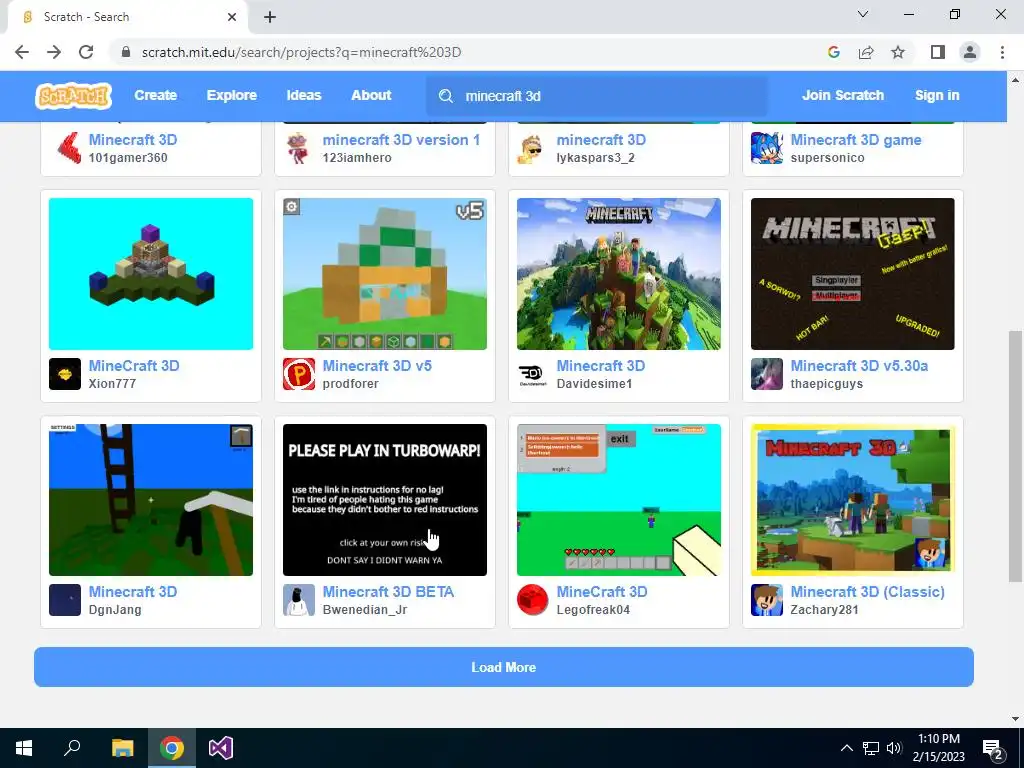Open Windows taskbar search
The image size is (1024, 768).
pyautogui.click(x=72, y=748)
